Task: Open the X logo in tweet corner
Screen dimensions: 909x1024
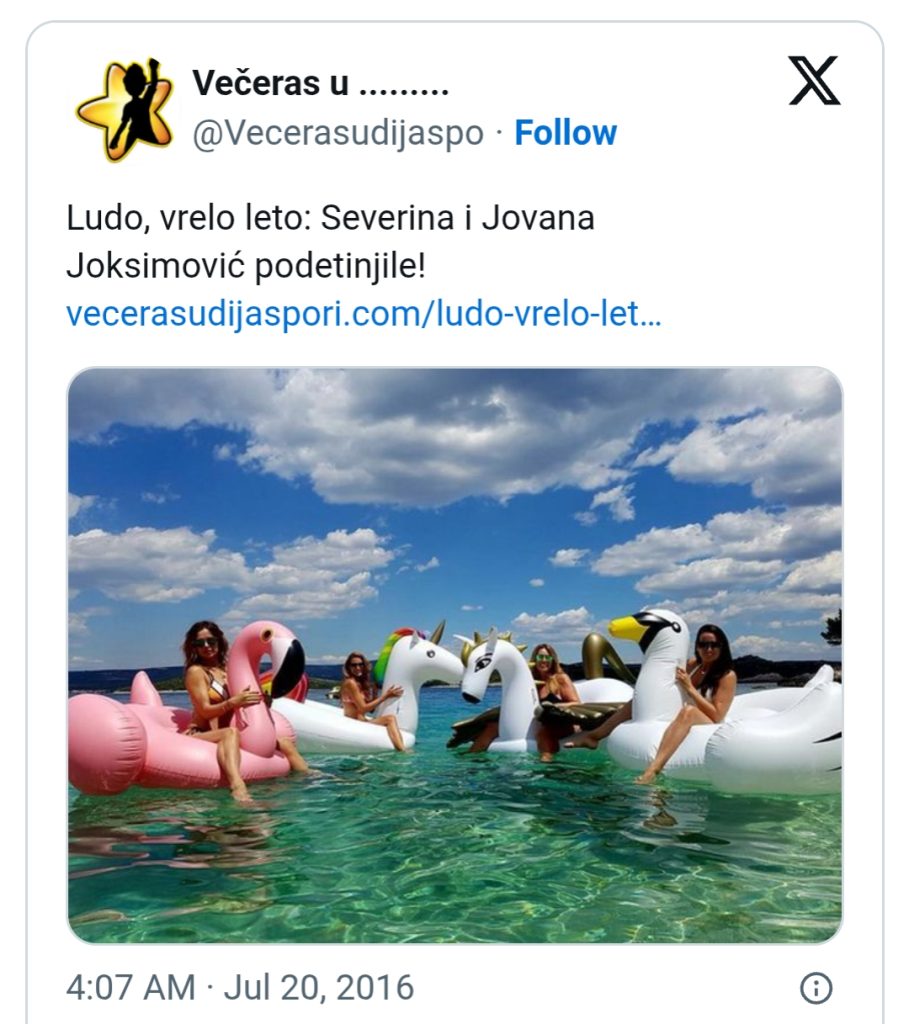Action: [814, 80]
